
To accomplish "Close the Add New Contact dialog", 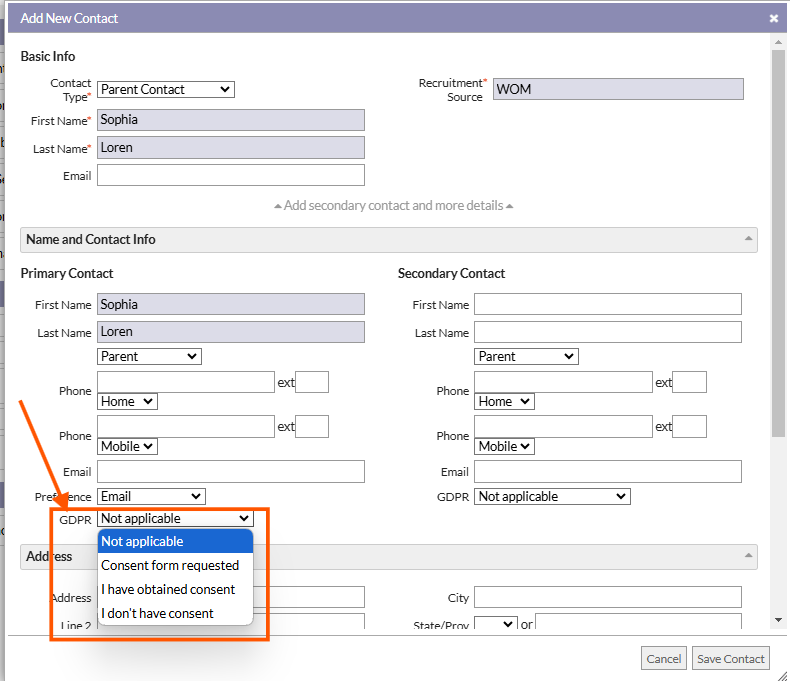I will pyautogui.click(x=773, y=18).
